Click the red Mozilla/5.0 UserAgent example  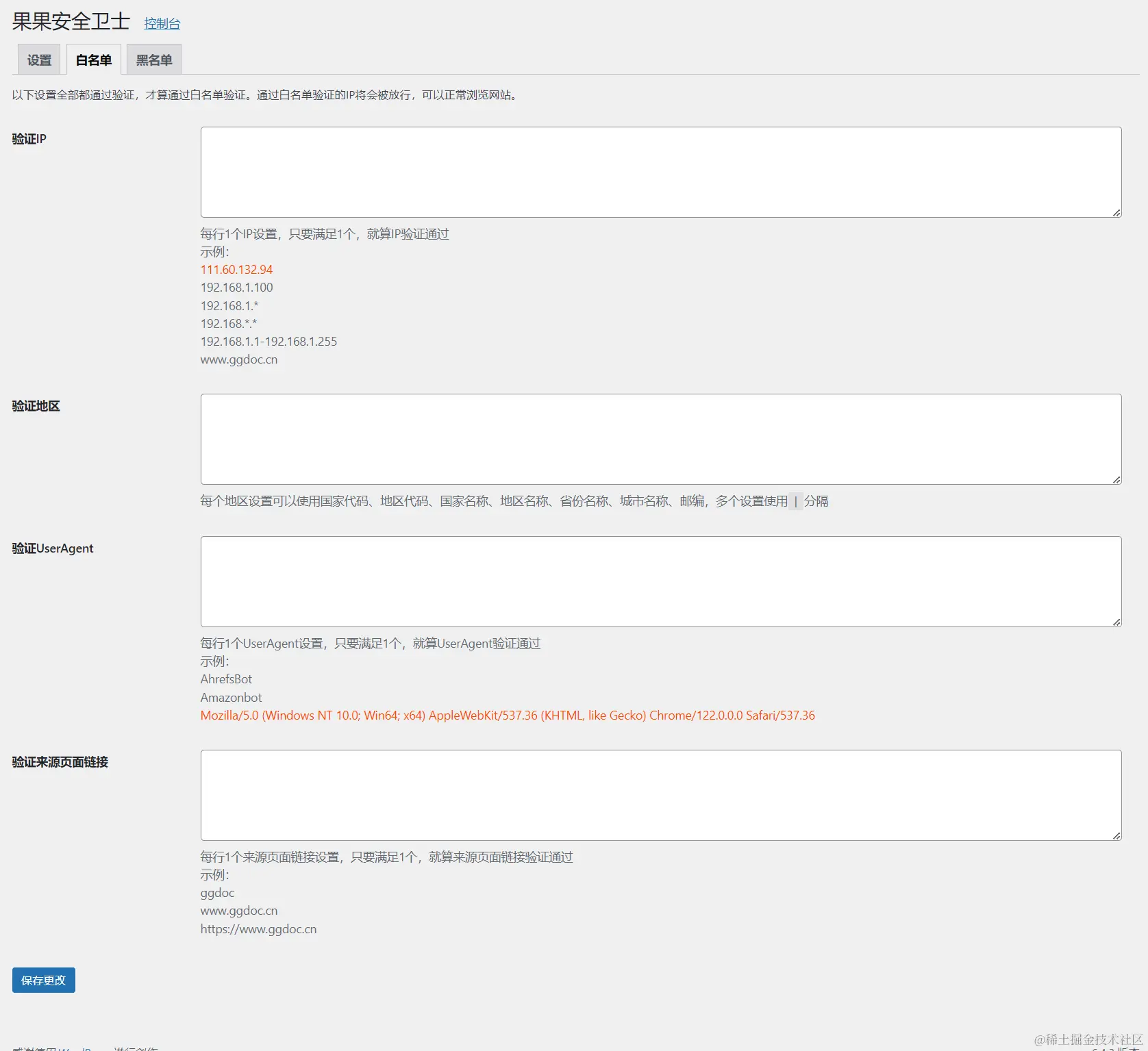click(508, 716)
